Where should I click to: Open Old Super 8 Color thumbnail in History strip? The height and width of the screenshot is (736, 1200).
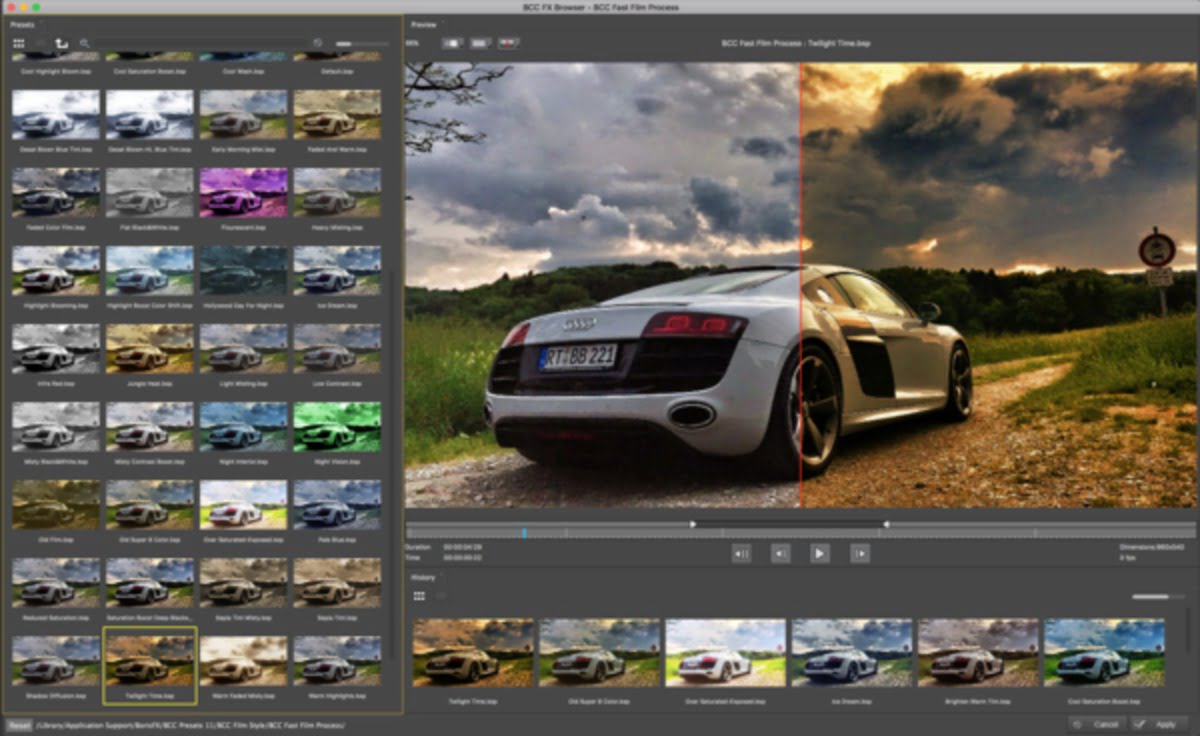coord(600,652)
